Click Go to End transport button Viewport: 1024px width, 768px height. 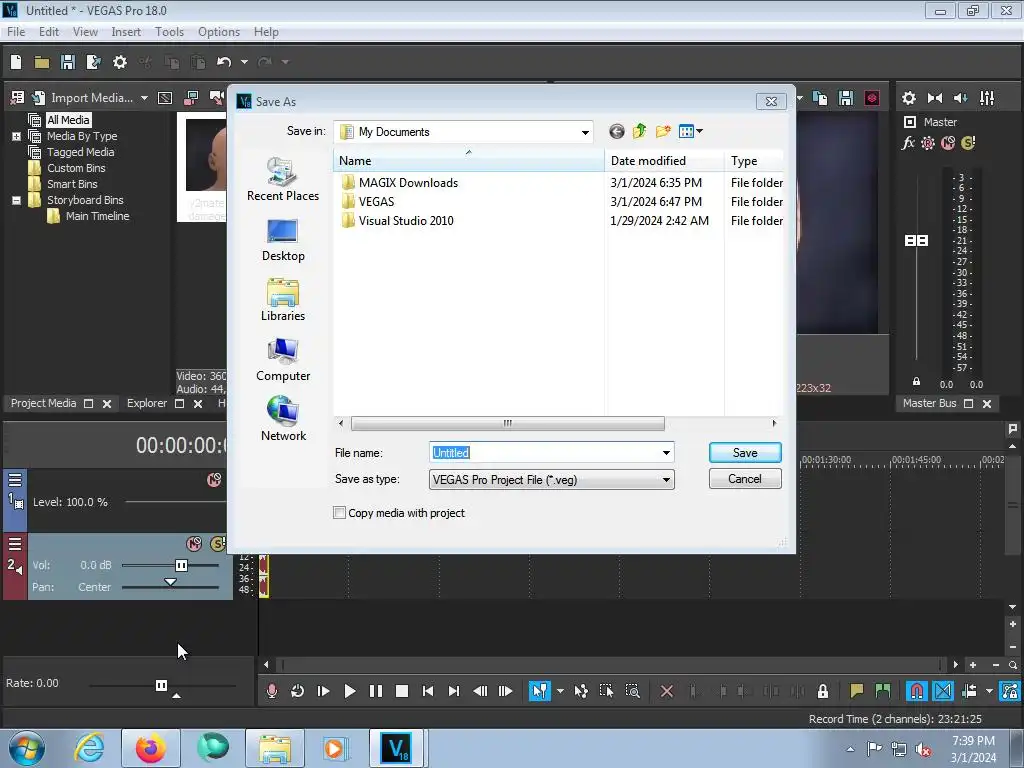tap(454, 691)
